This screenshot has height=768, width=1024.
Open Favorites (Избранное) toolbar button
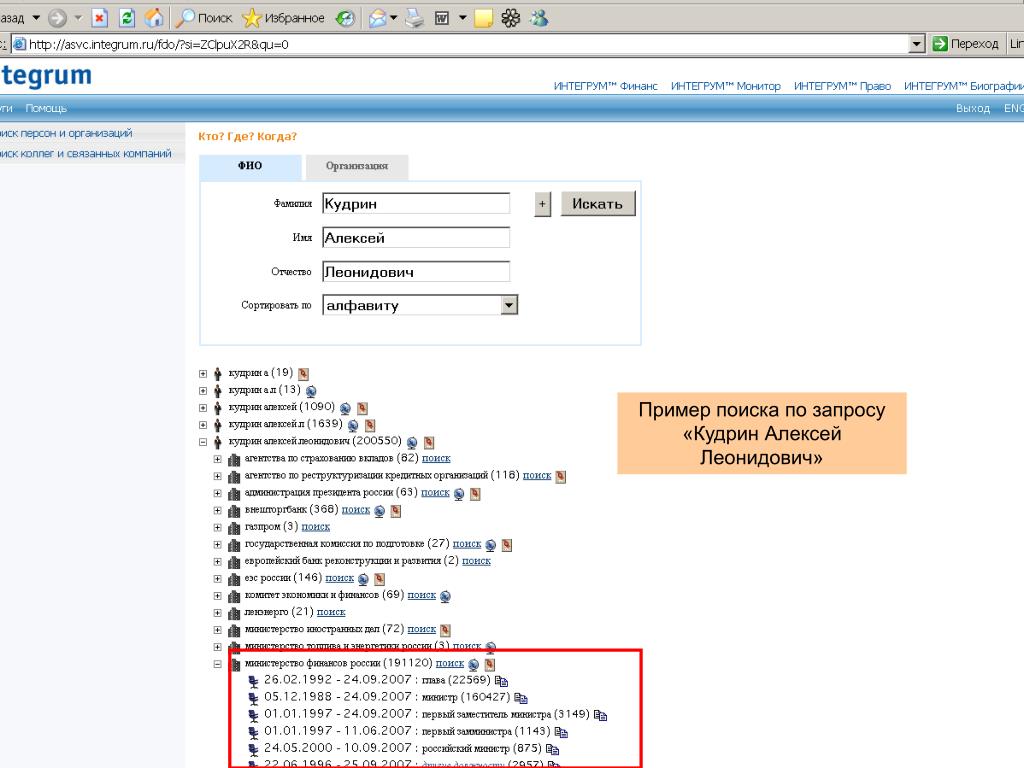(x=283, y=18)
